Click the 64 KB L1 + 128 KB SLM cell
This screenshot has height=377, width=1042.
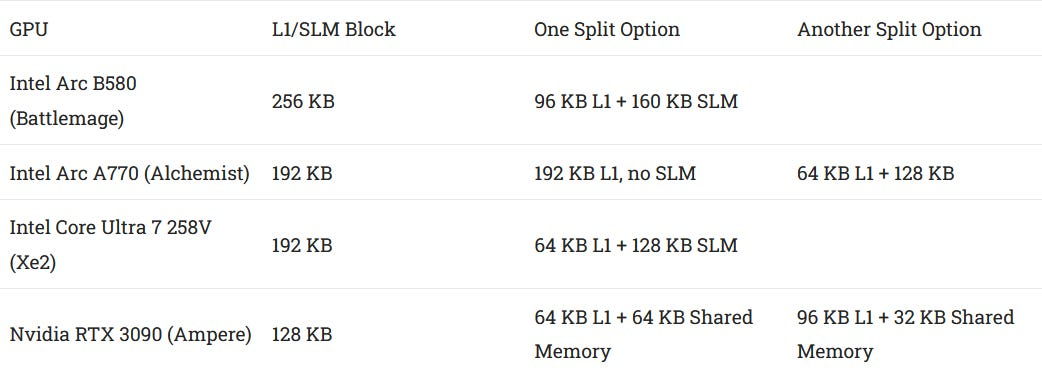[x=636, y=245]
